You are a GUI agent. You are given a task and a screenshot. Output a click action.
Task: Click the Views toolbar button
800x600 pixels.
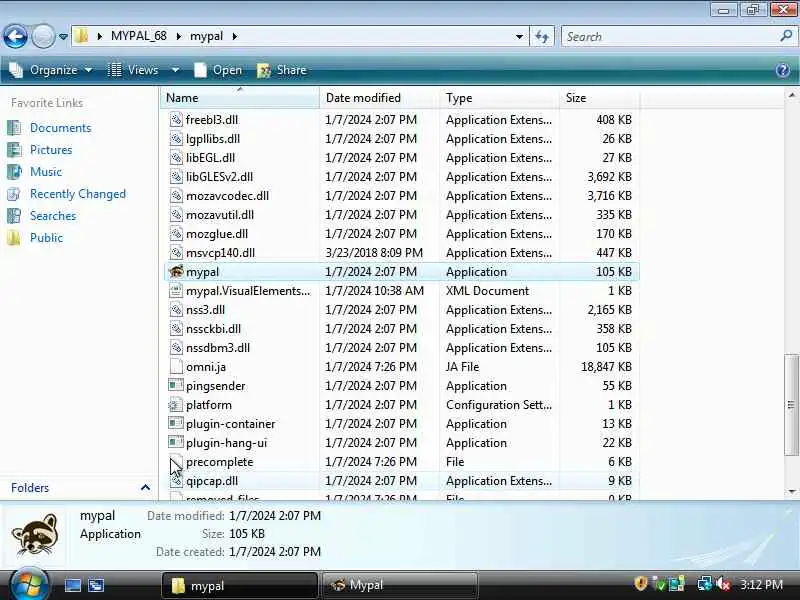point(133,70)
